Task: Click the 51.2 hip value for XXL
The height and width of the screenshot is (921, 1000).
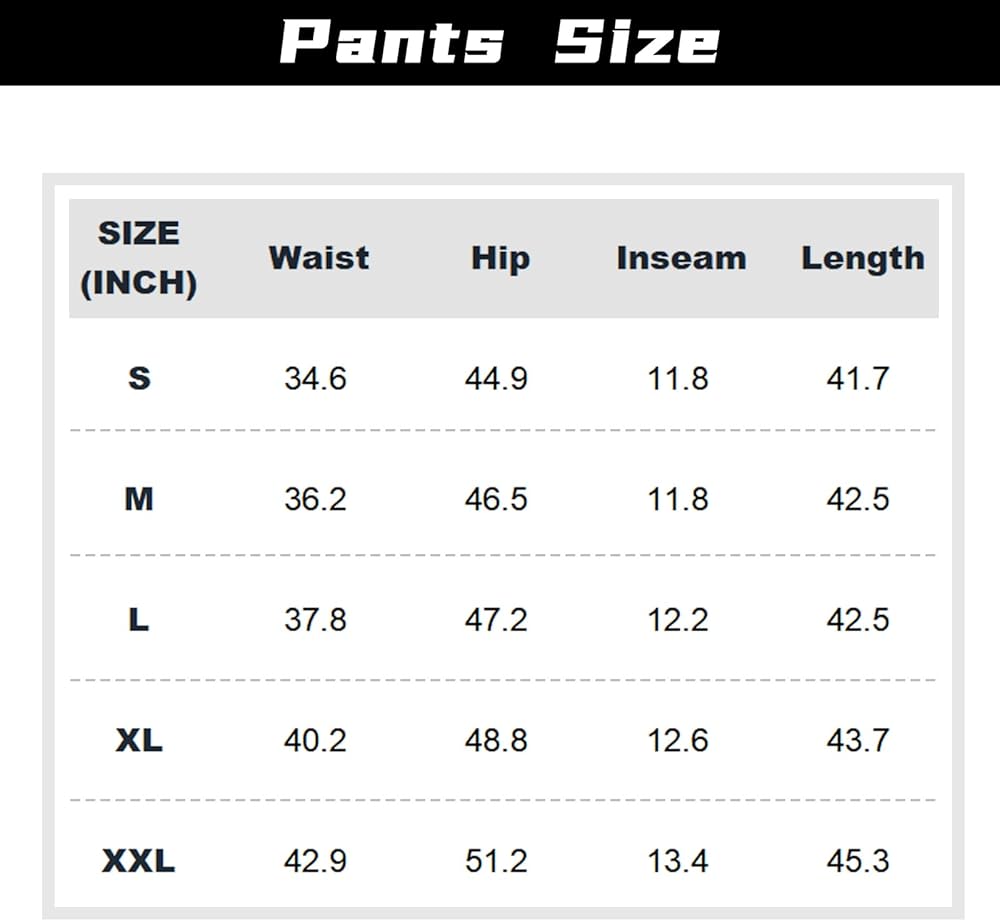Action: point(496,861)
